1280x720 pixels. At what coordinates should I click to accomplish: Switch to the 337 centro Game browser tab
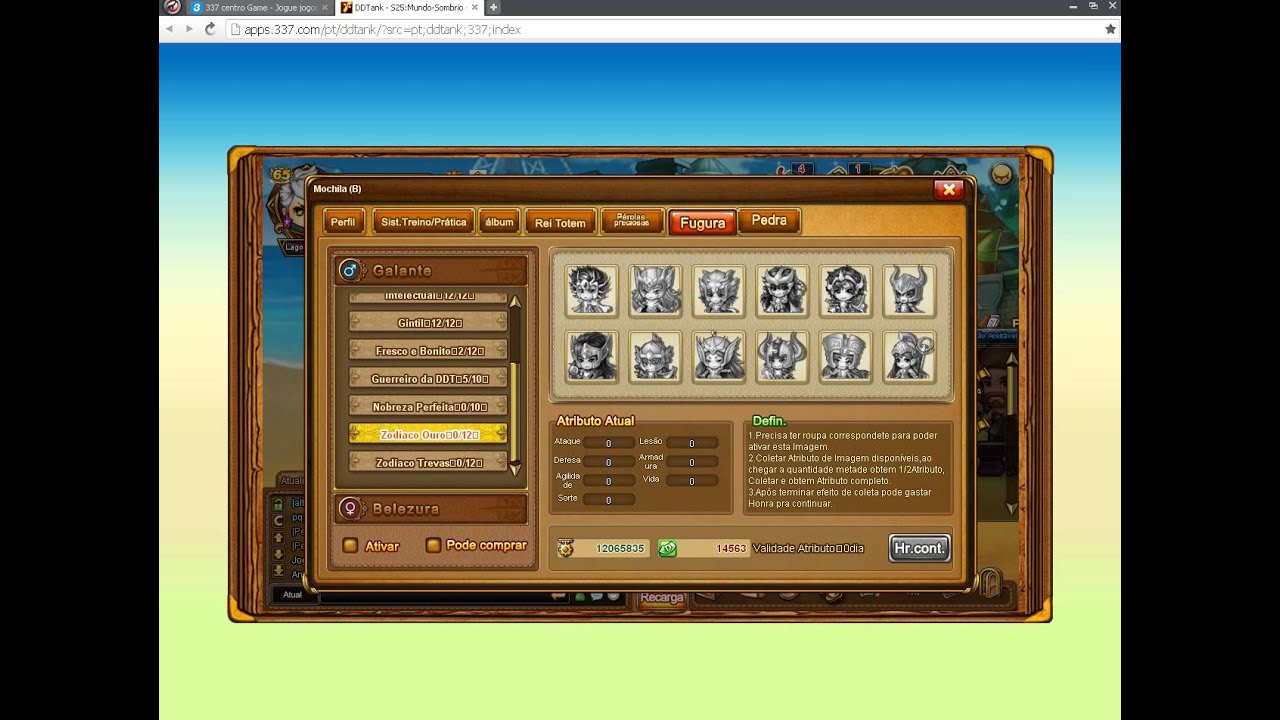point(259,7)
